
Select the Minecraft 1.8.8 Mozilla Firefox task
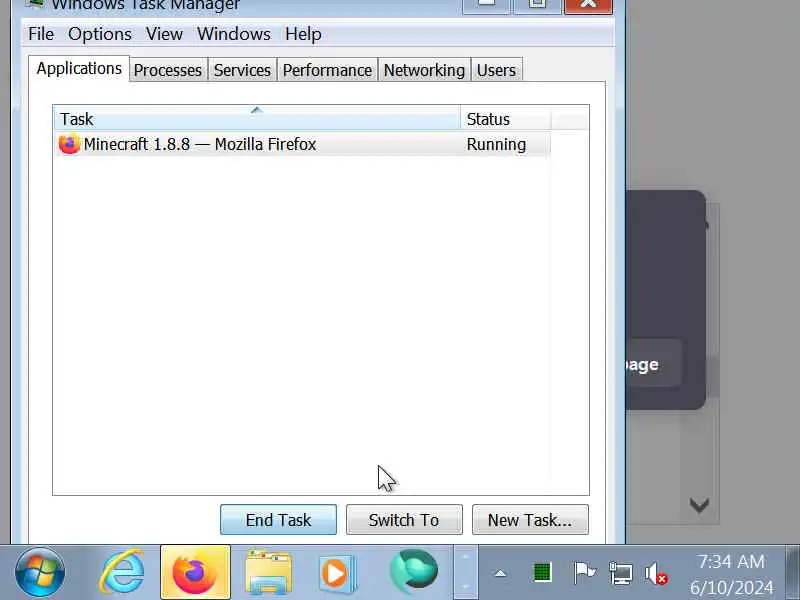click(x=302, y=144)
